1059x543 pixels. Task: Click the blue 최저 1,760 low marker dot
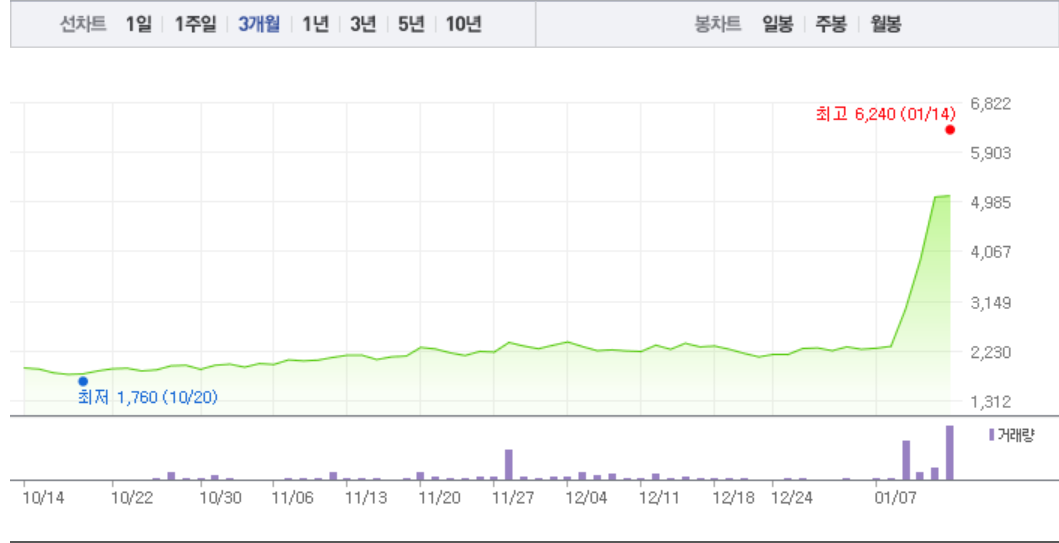click(x=83, y=381)
